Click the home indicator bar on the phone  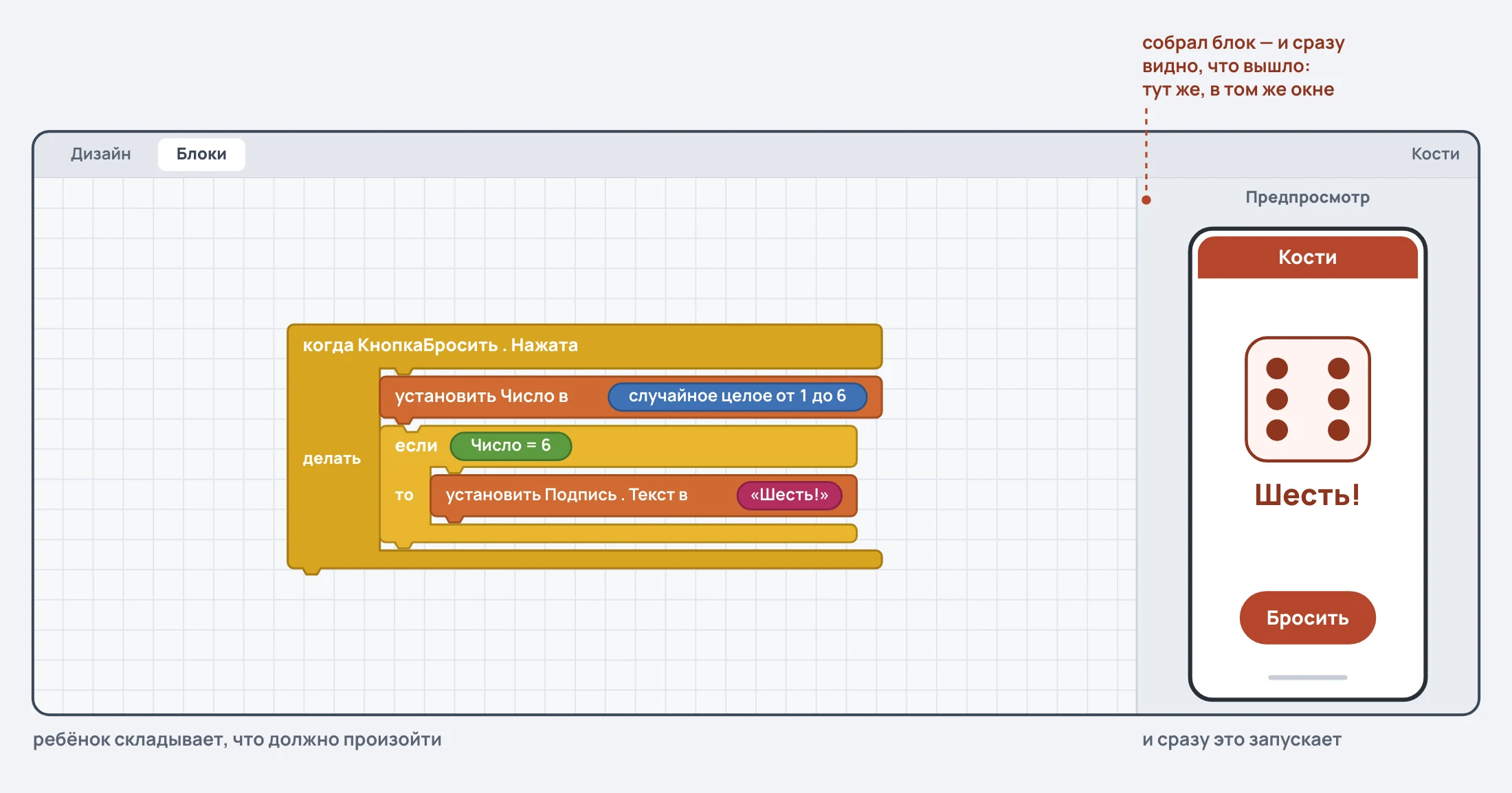1307,678
